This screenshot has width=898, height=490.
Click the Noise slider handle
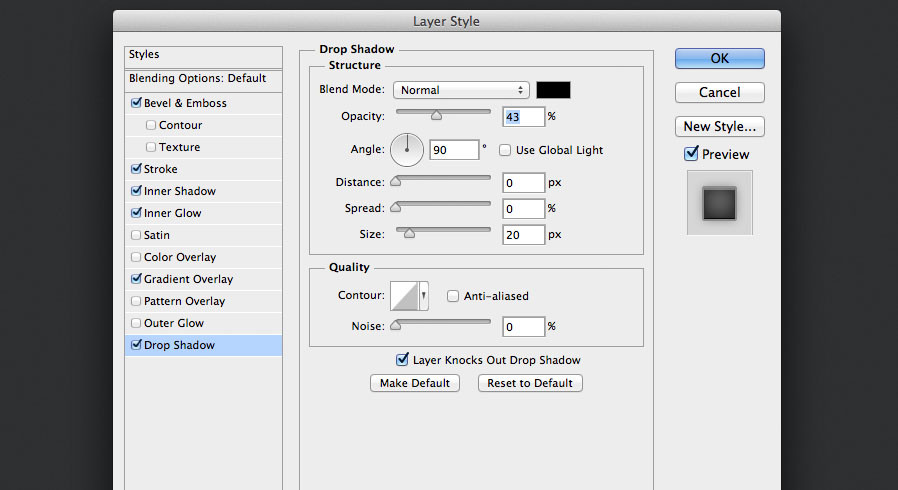tap(396, 325)
